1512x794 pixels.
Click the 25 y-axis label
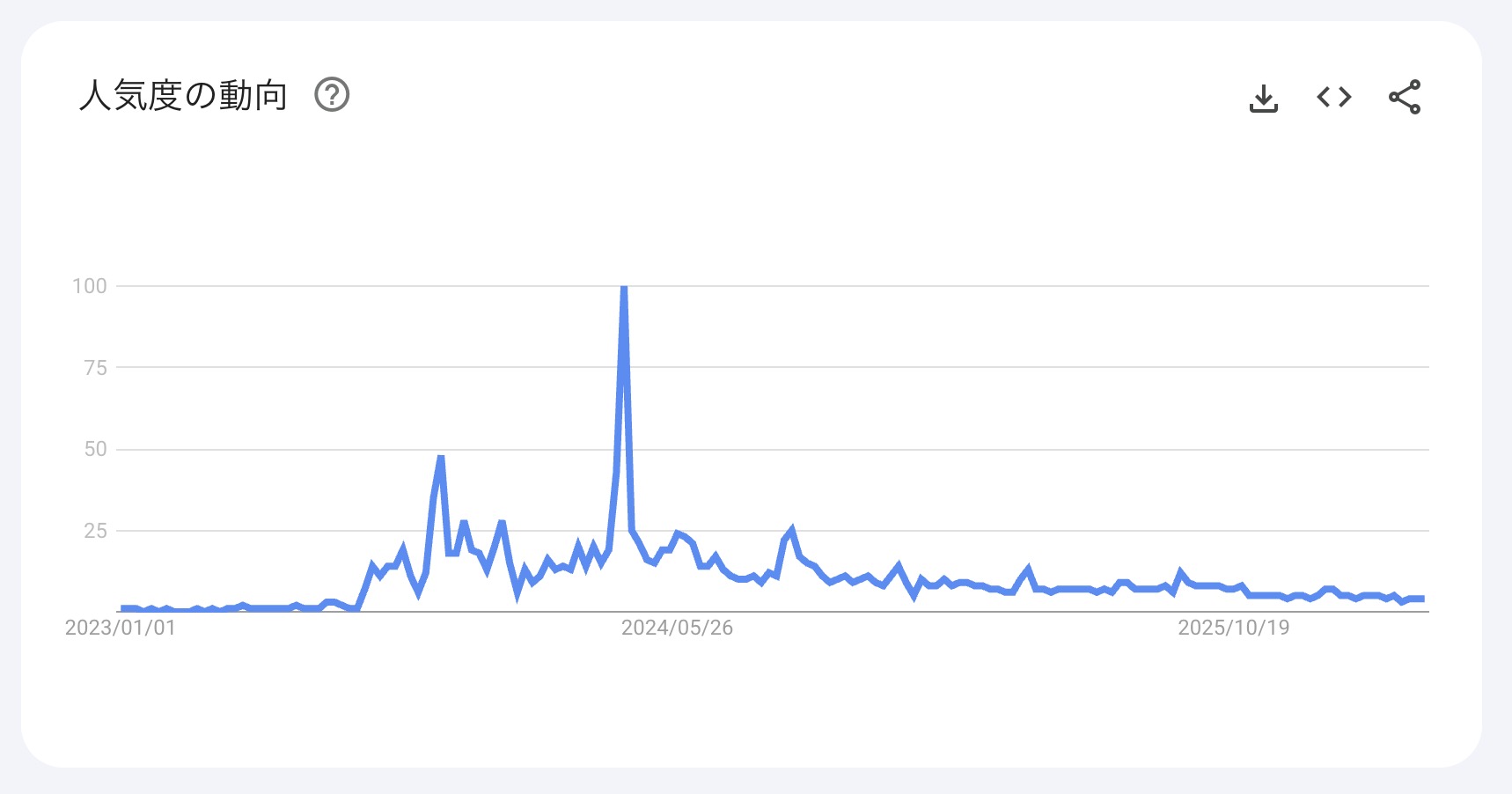(95, 531)
